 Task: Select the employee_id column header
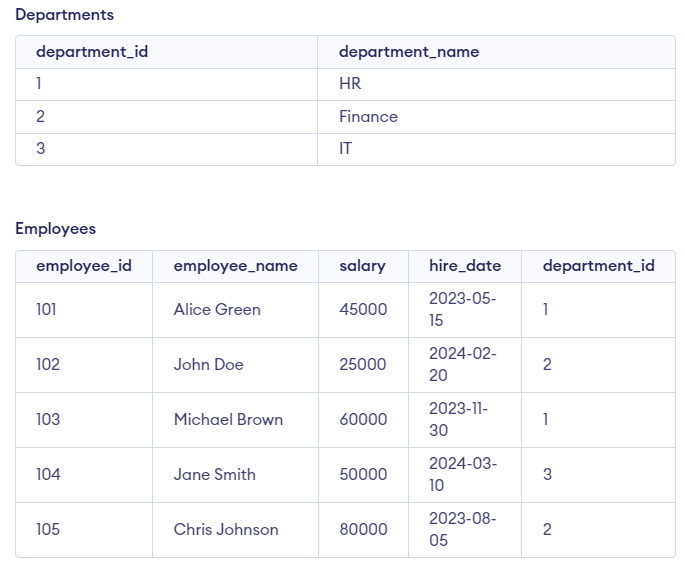coord(84,266)
